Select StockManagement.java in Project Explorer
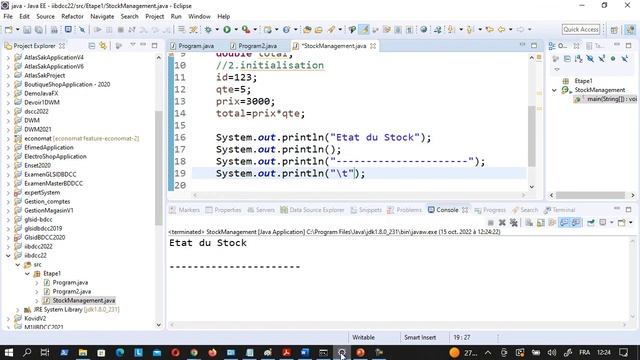The width and height of the screenshot is (640, 360). coord(84,300)
